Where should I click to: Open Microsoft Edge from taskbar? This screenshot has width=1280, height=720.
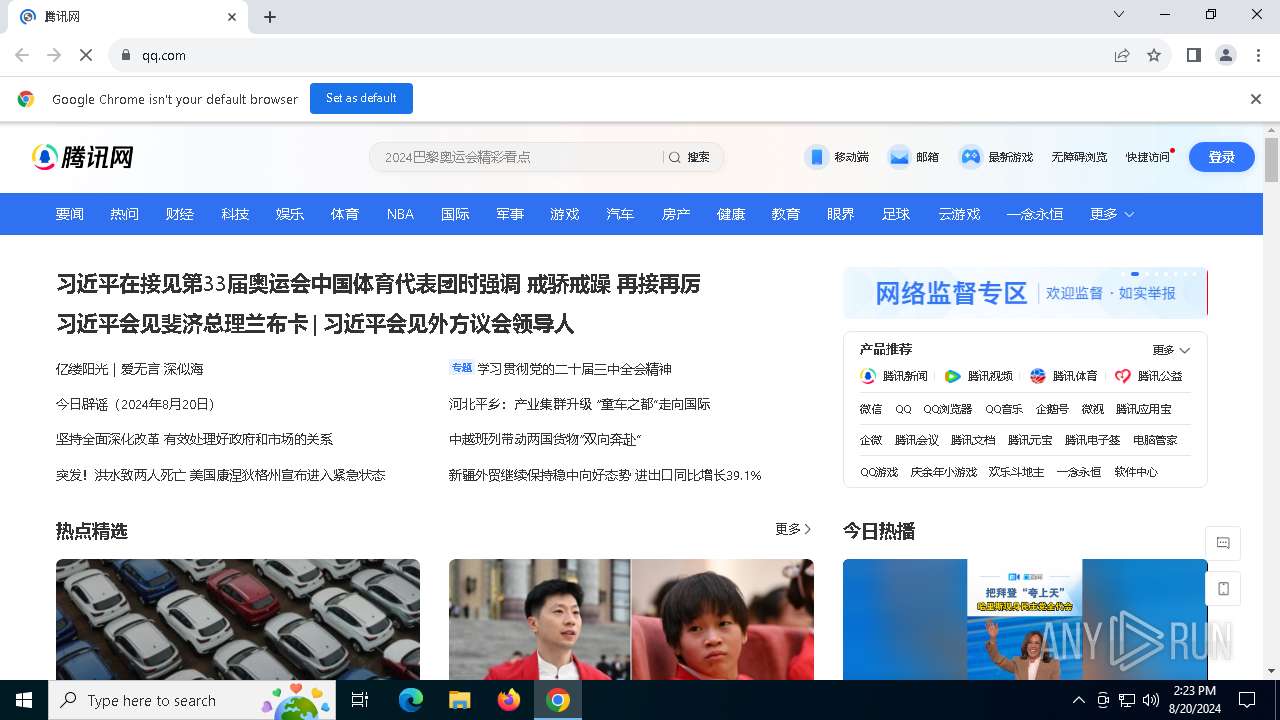tap(411, 700)
